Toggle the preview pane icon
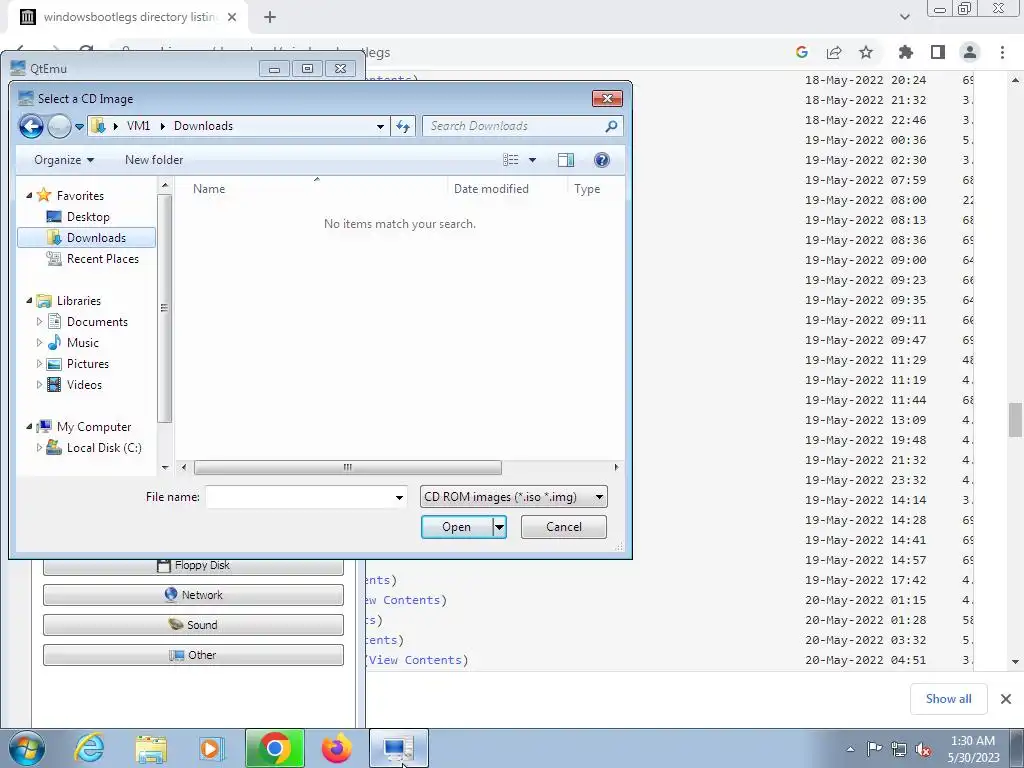The image size is (1024, 768). coord(566,160)
